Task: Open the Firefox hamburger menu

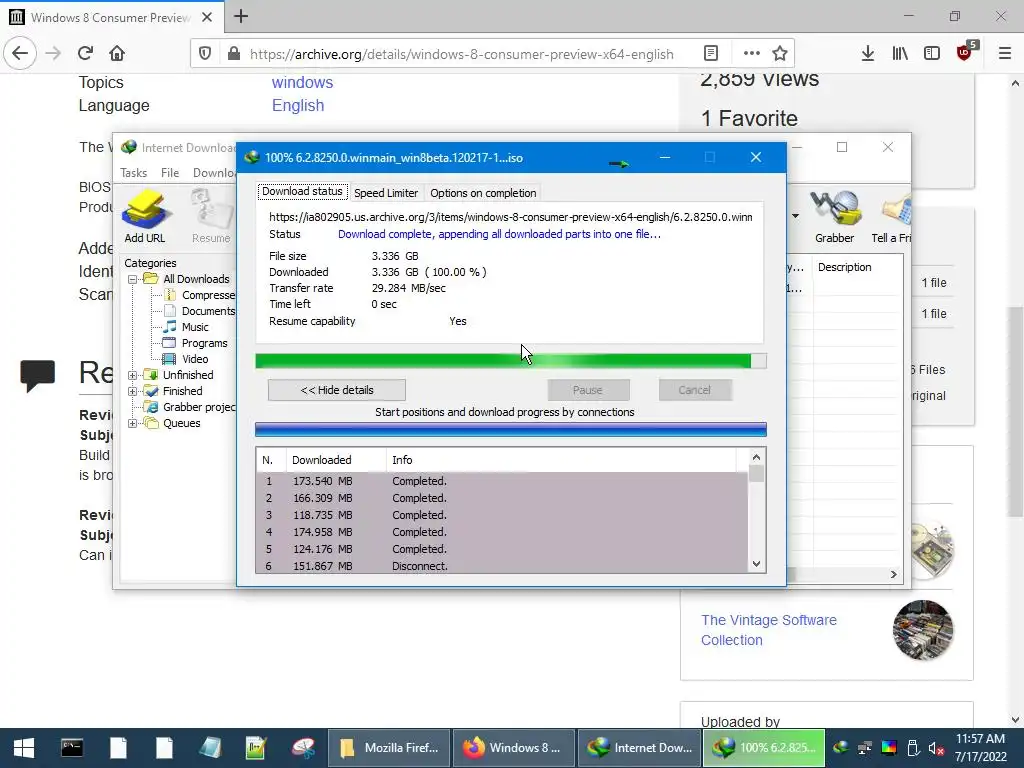Action: tap(1005, 54)
